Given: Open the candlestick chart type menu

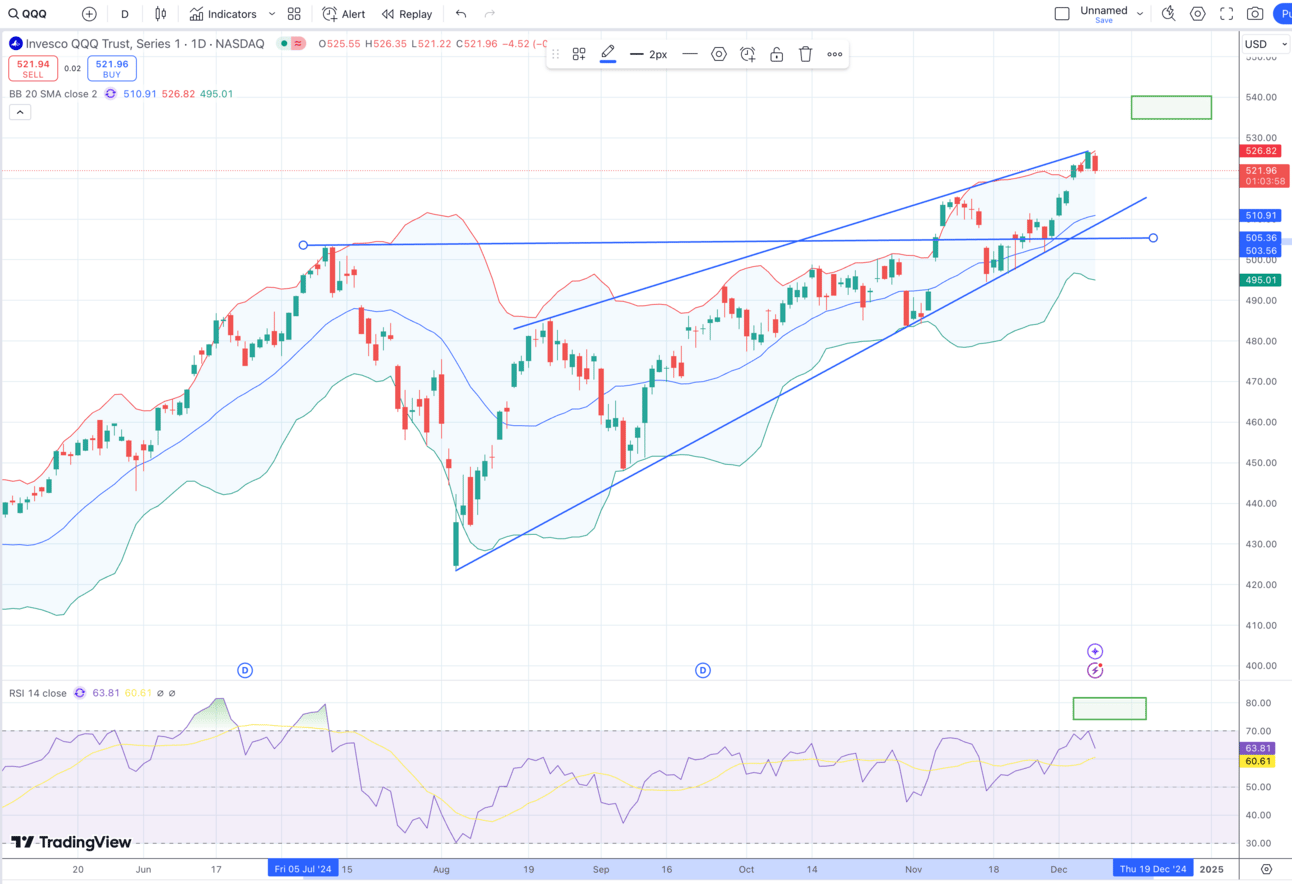Looking at the screenshot, I should point(160,14).
